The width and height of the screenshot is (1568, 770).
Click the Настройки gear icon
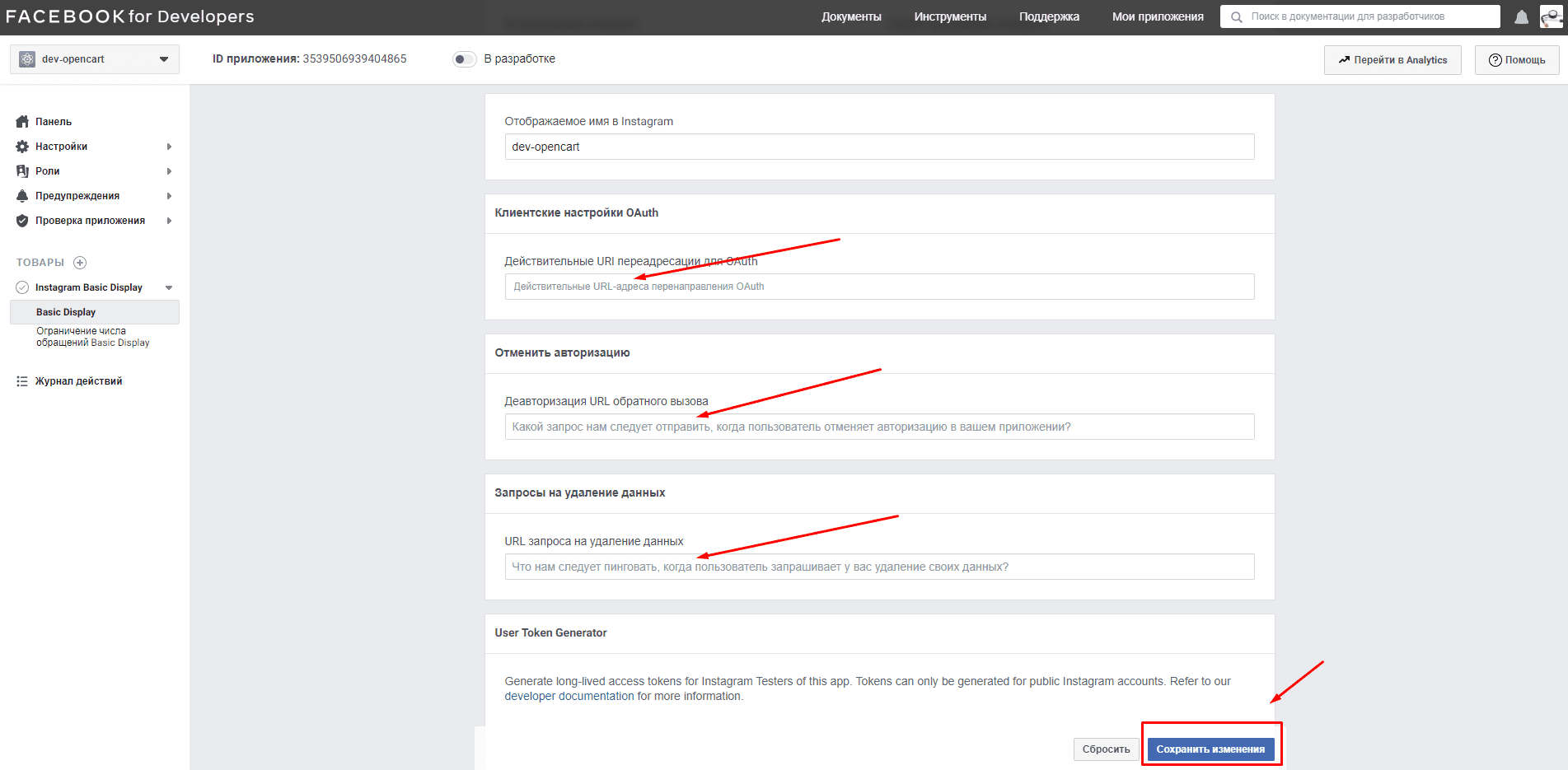click(x=22, y=147)
